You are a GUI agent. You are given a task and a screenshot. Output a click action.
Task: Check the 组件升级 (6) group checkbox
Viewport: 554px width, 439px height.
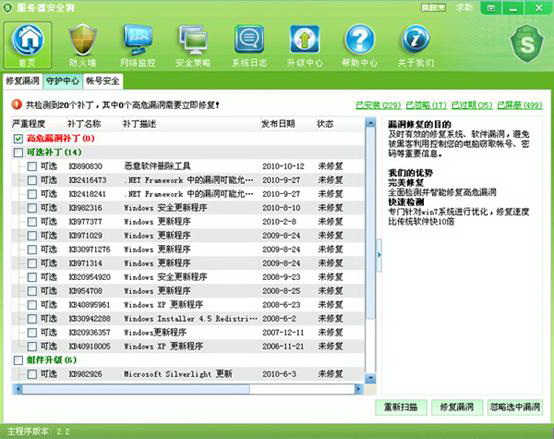click(18, 360)
